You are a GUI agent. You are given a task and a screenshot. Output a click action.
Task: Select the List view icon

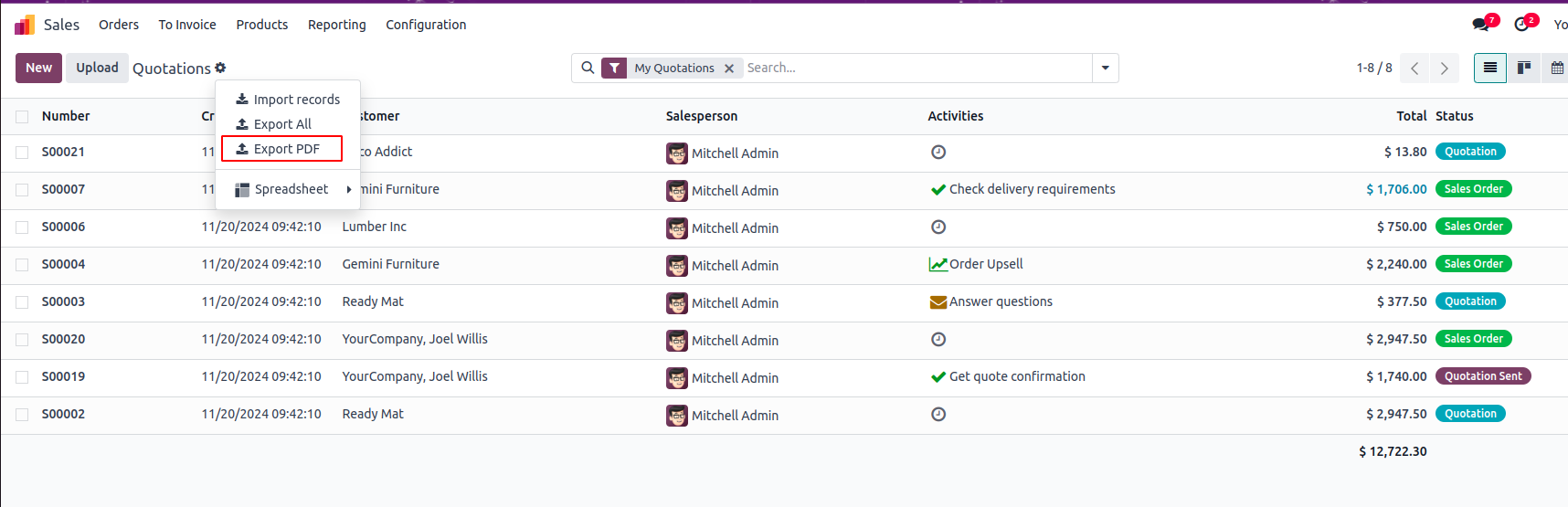[x=1489, y=68]
